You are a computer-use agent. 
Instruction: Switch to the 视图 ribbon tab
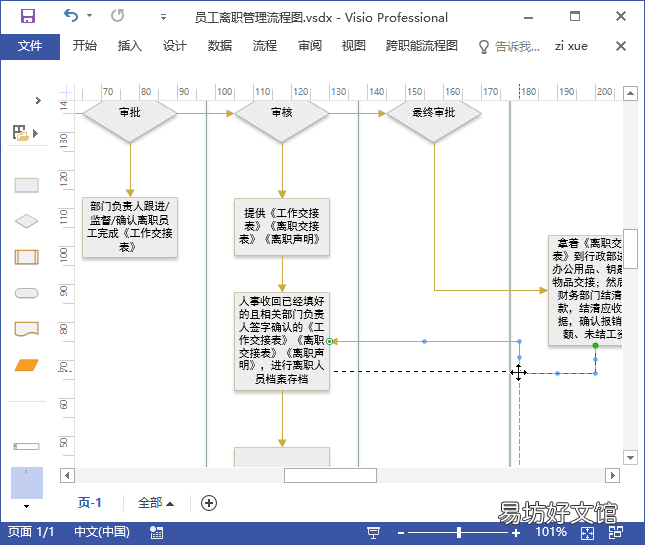[354, 46]
